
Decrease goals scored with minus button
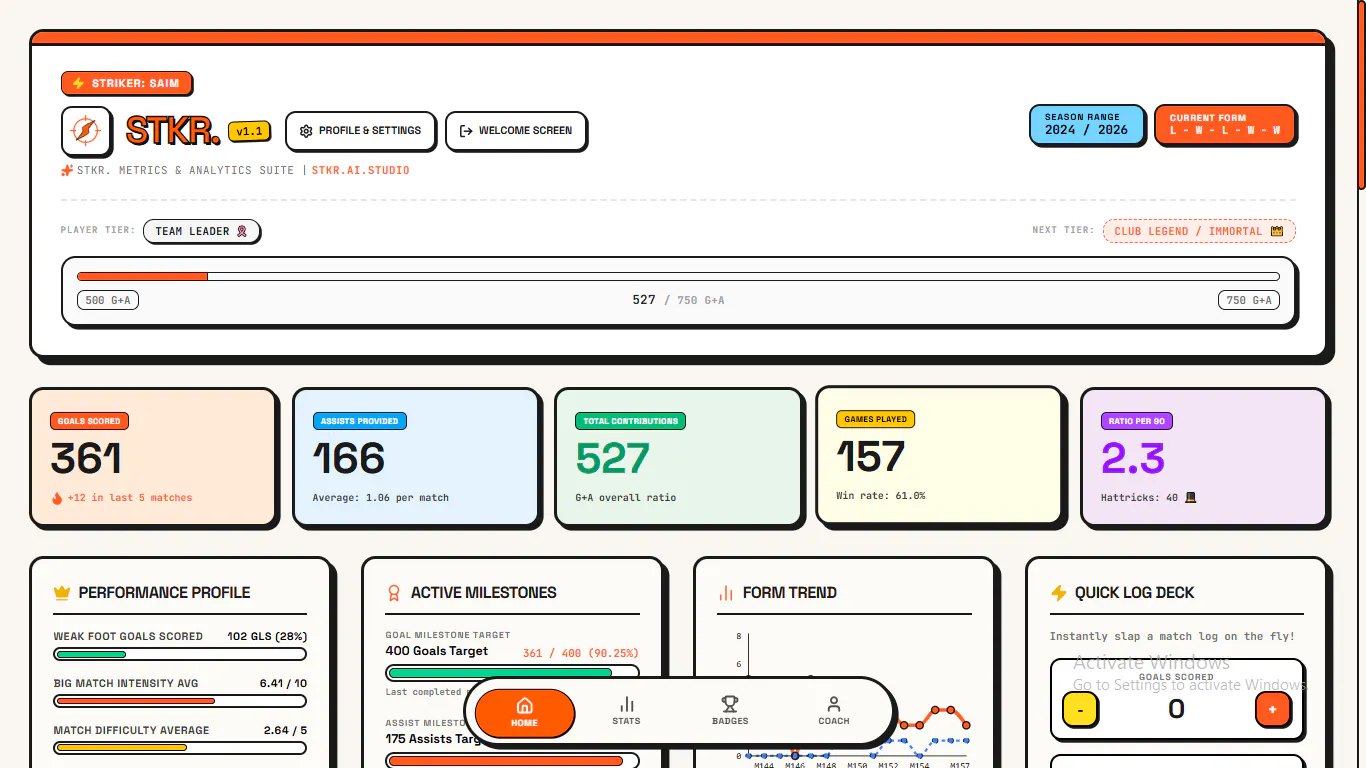[x=1080, y=709]
